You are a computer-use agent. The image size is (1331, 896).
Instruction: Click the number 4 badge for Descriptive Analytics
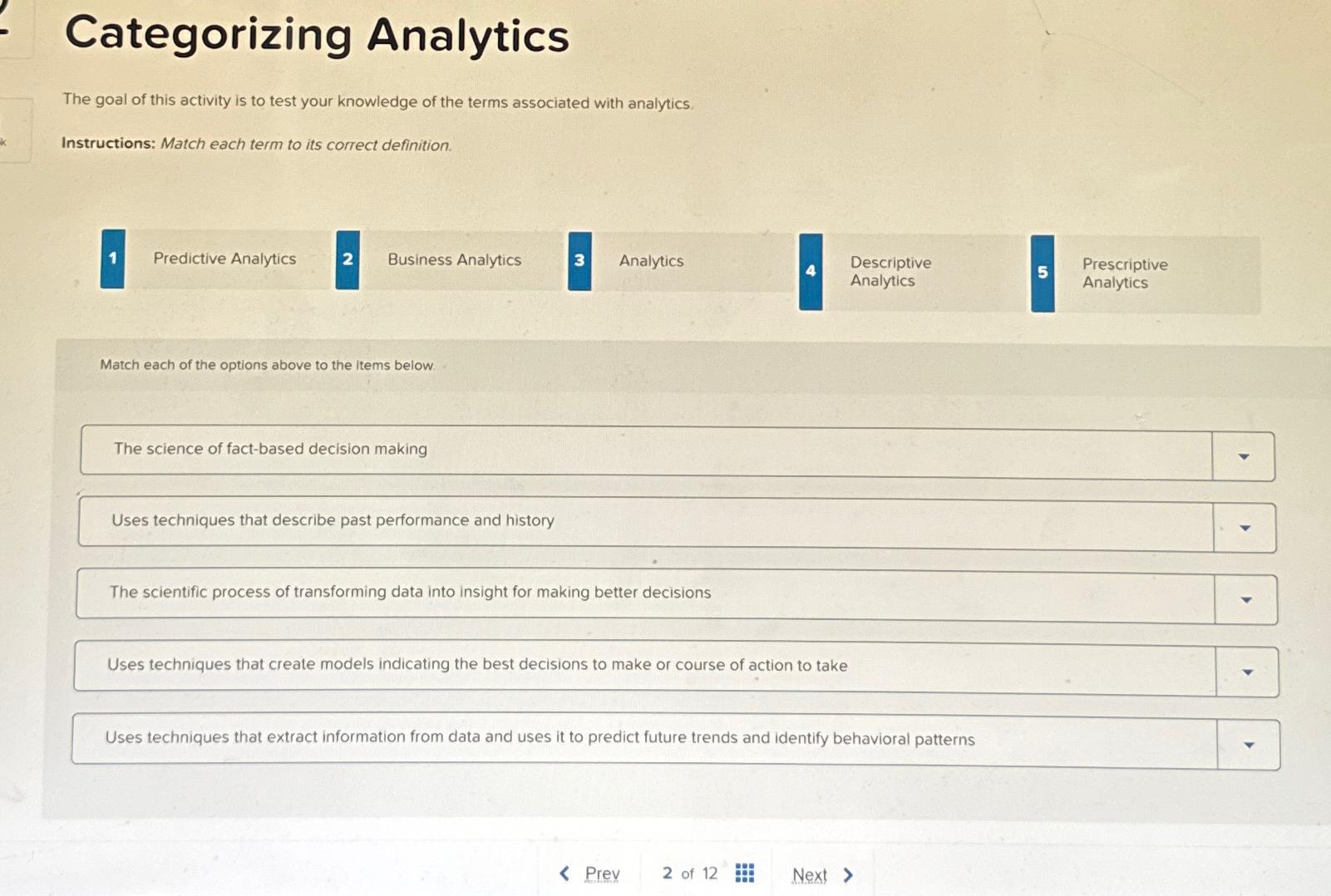pyautogui.click(x=811, y=272)
